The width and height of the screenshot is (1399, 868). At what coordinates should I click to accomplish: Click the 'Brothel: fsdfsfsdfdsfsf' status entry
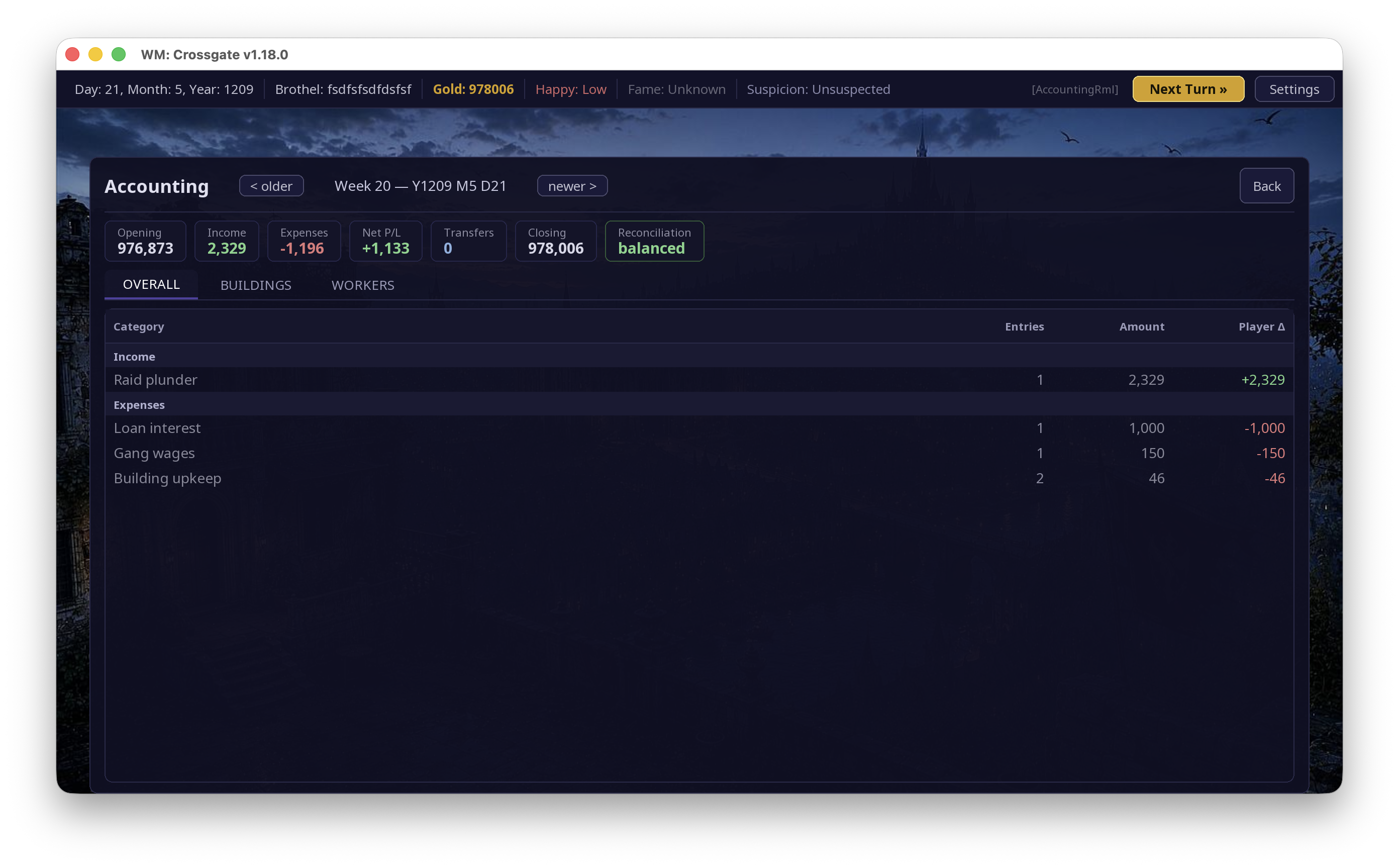[343, 89]
